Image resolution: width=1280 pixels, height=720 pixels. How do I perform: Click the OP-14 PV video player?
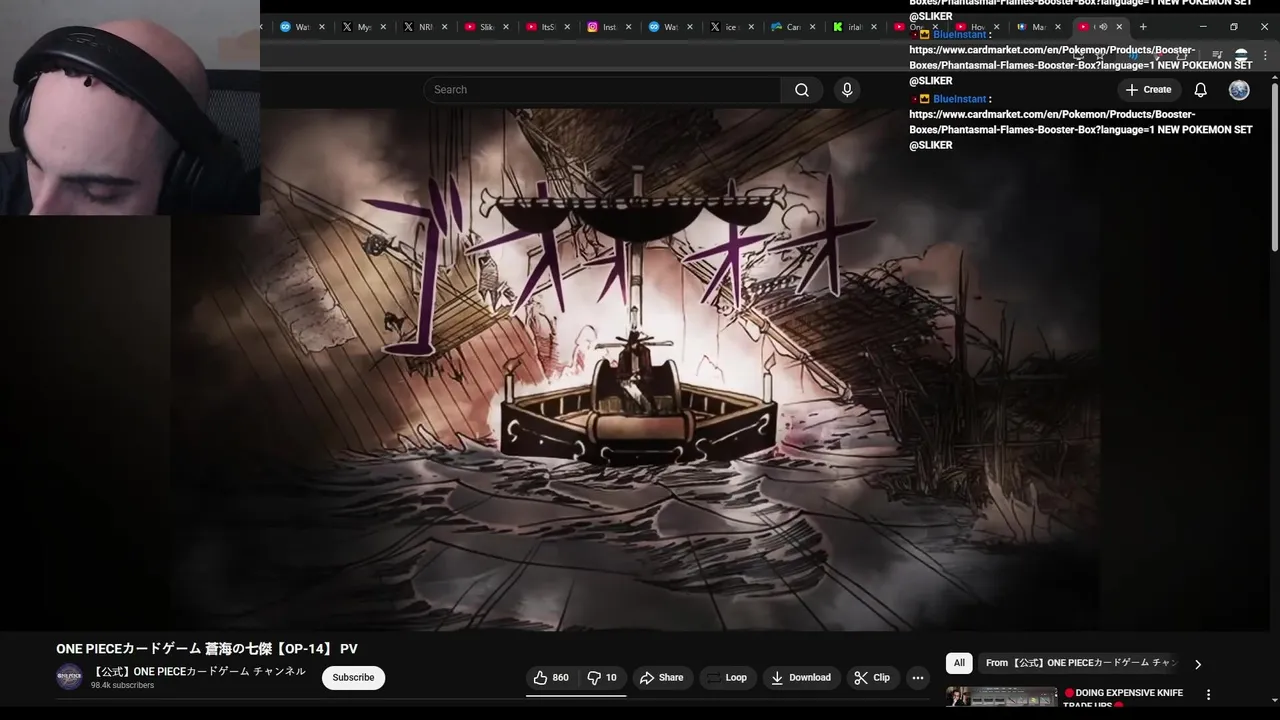(635, 368)
